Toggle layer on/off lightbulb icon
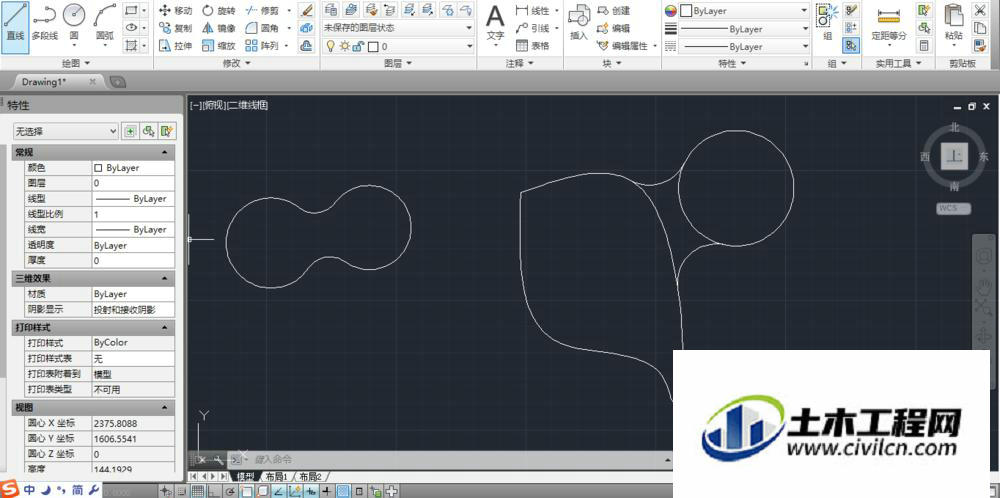1000x498 pixels. 330,46
